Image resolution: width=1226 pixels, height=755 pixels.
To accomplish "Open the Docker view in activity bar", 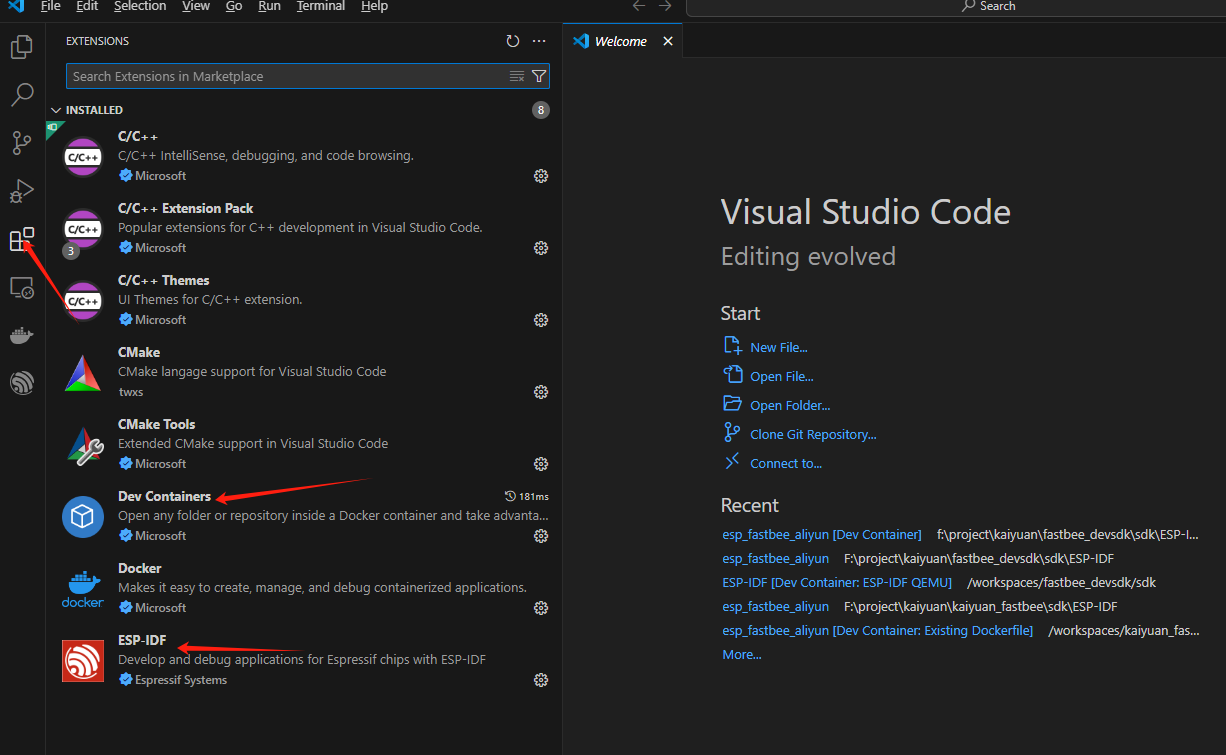I will coord(22,336).
